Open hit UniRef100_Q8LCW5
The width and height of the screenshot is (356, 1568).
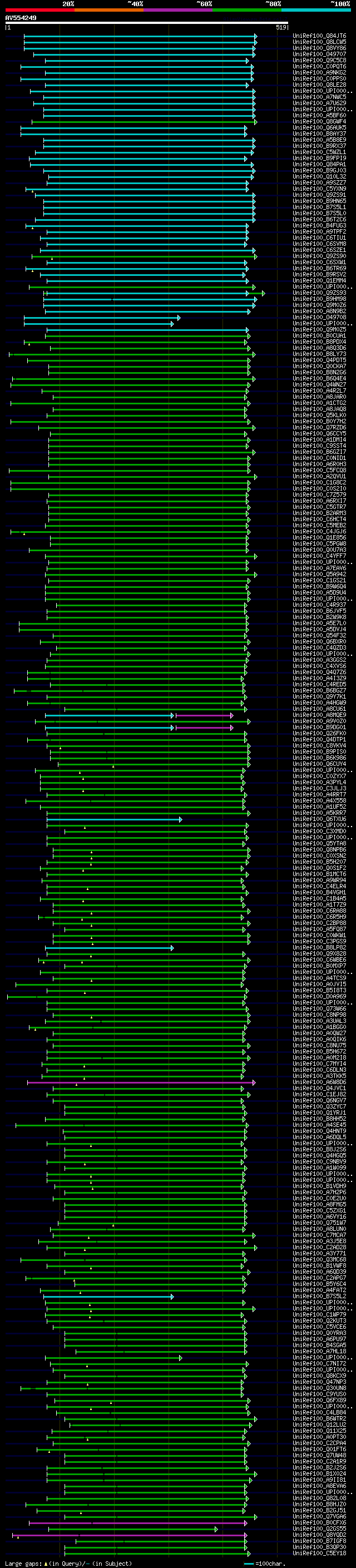(319, 42)
